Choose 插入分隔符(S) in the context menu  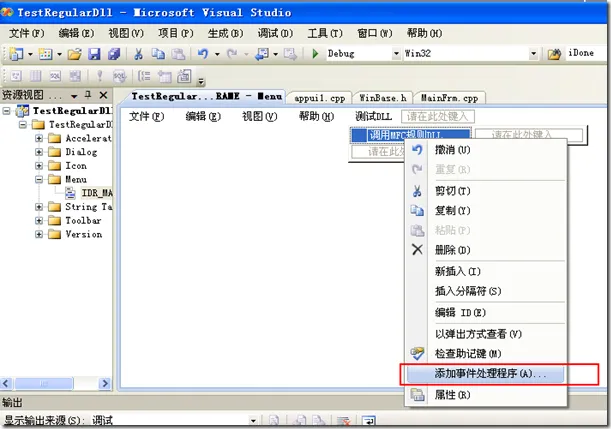coord(485,291)
